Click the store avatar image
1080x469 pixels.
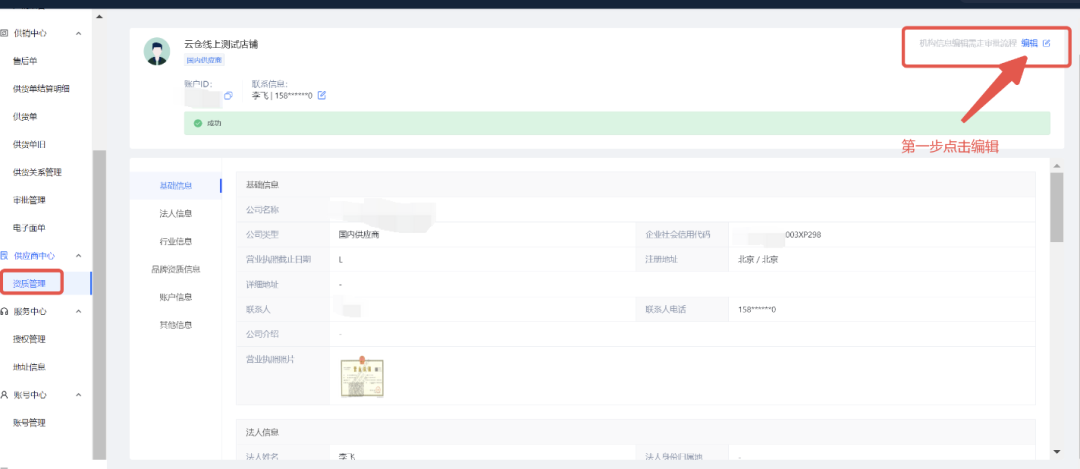pyautogui.click(x=157, y=51)
